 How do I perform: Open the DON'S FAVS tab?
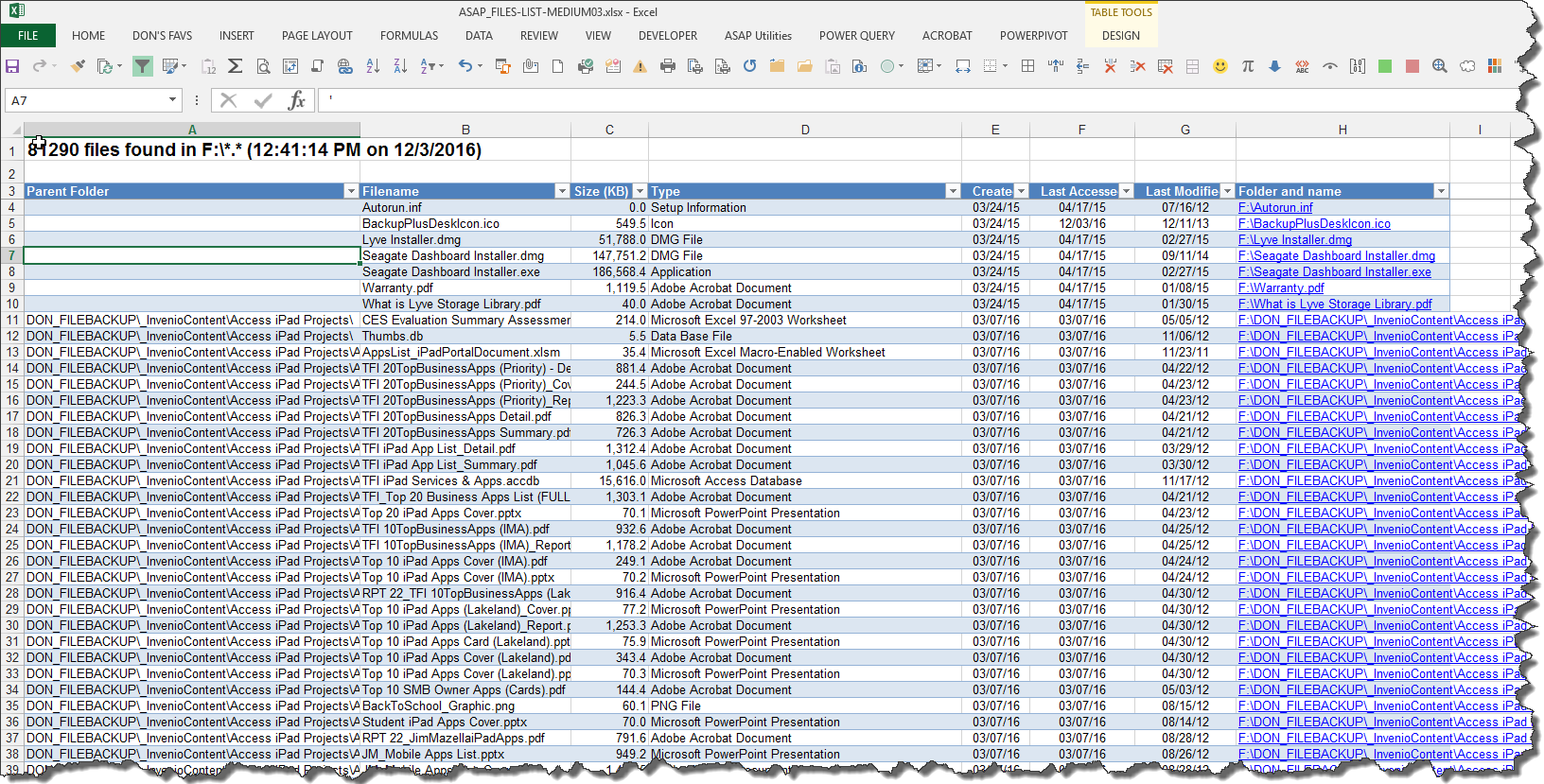tap(162, 36)
